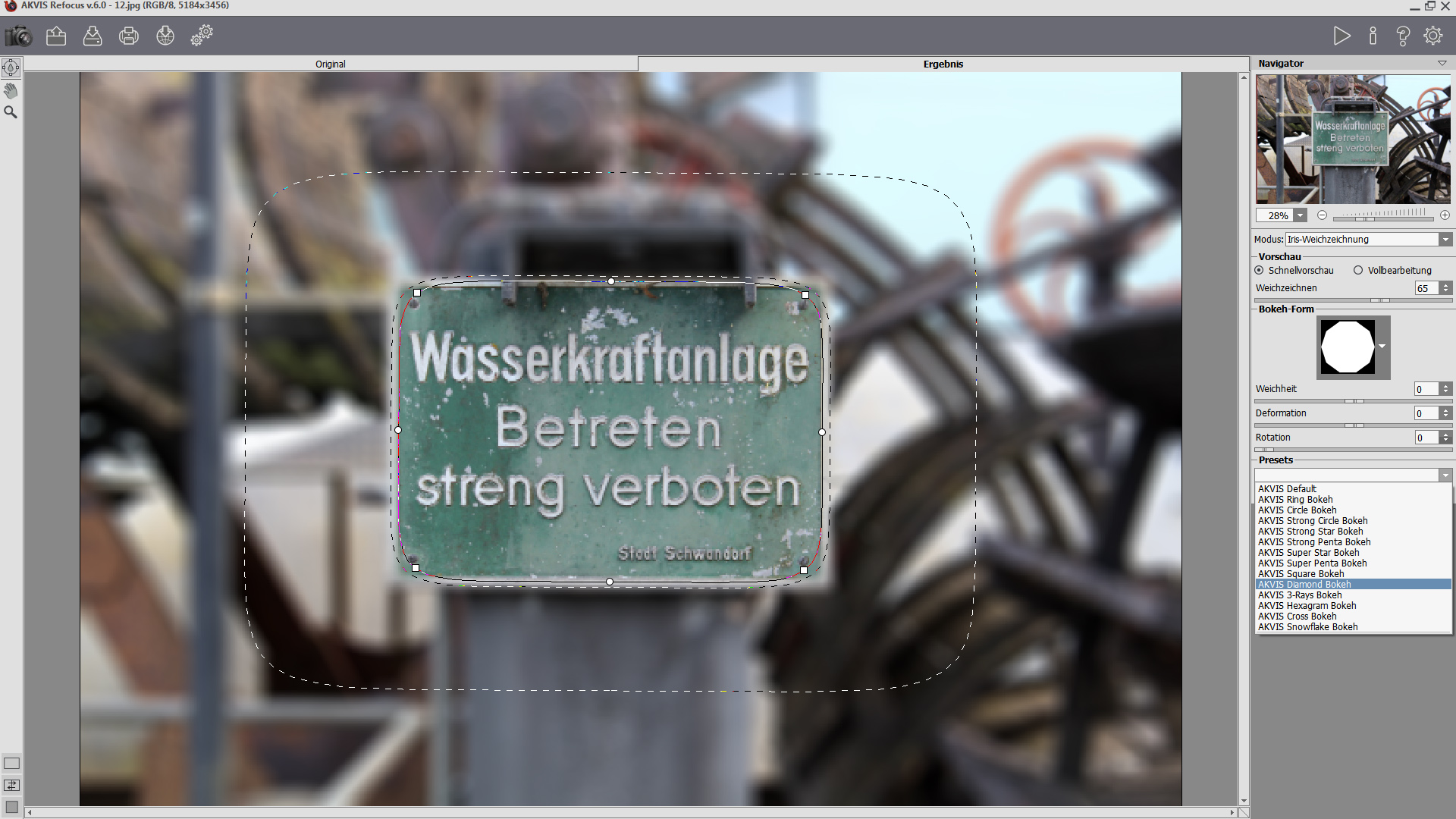Select Schnellvorschau radio button
Viewport: 1456px width, 819px height.
(1260, 270)
